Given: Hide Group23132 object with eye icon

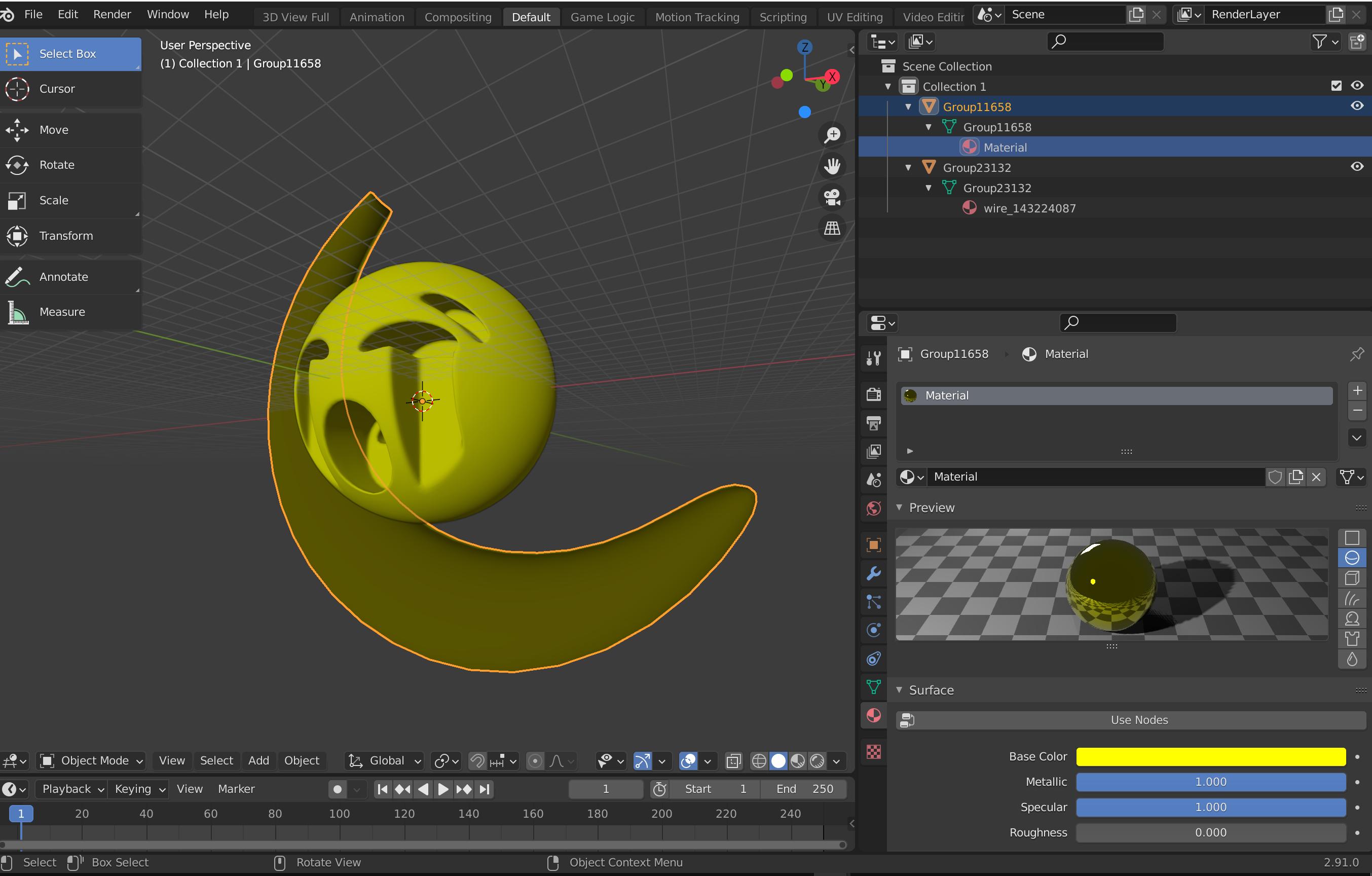Looking at the screenshot, I should 1357,167.
